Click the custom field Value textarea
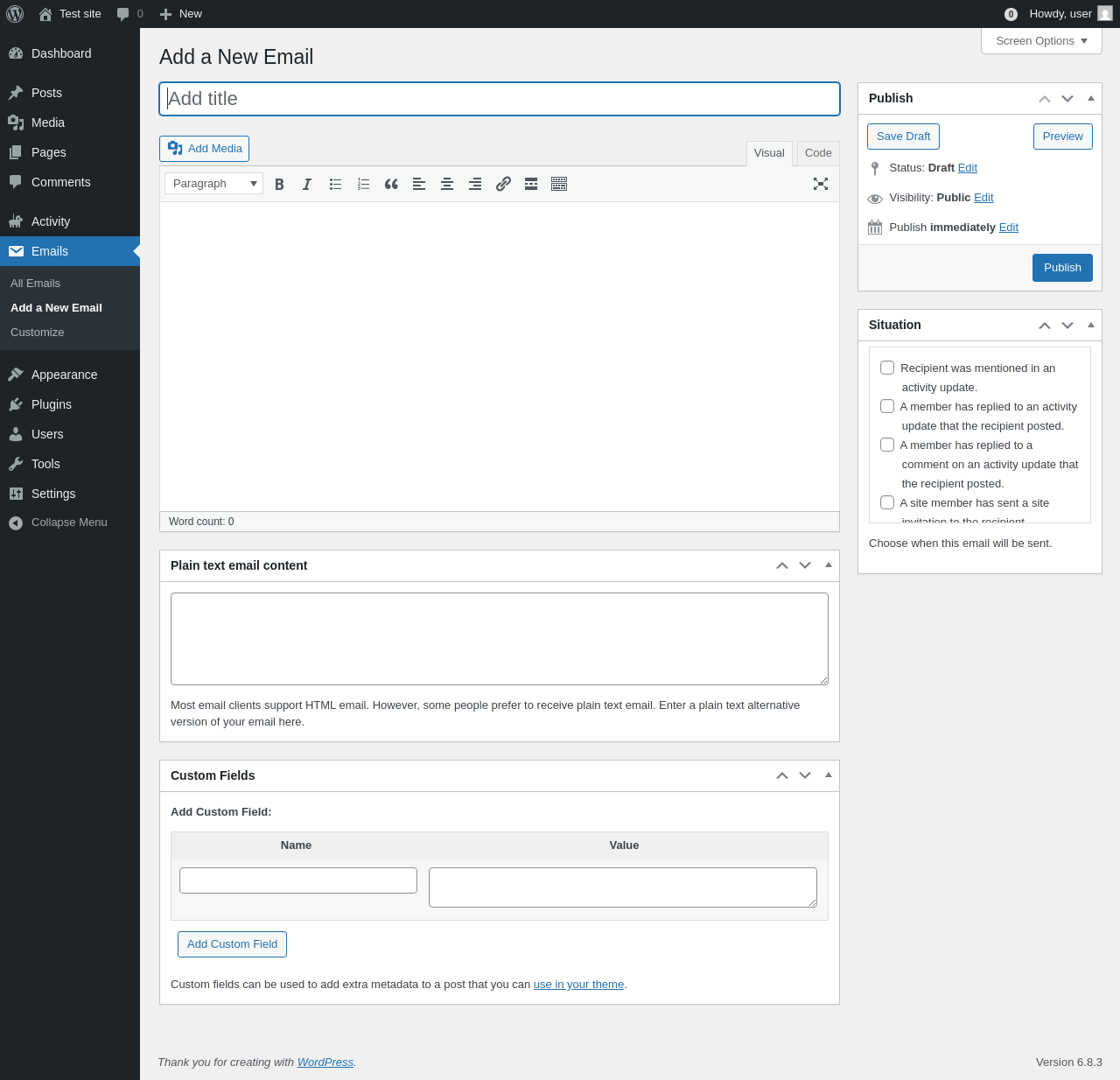The height and width of the screenshot is (1080, 1120). pos(623,887)
